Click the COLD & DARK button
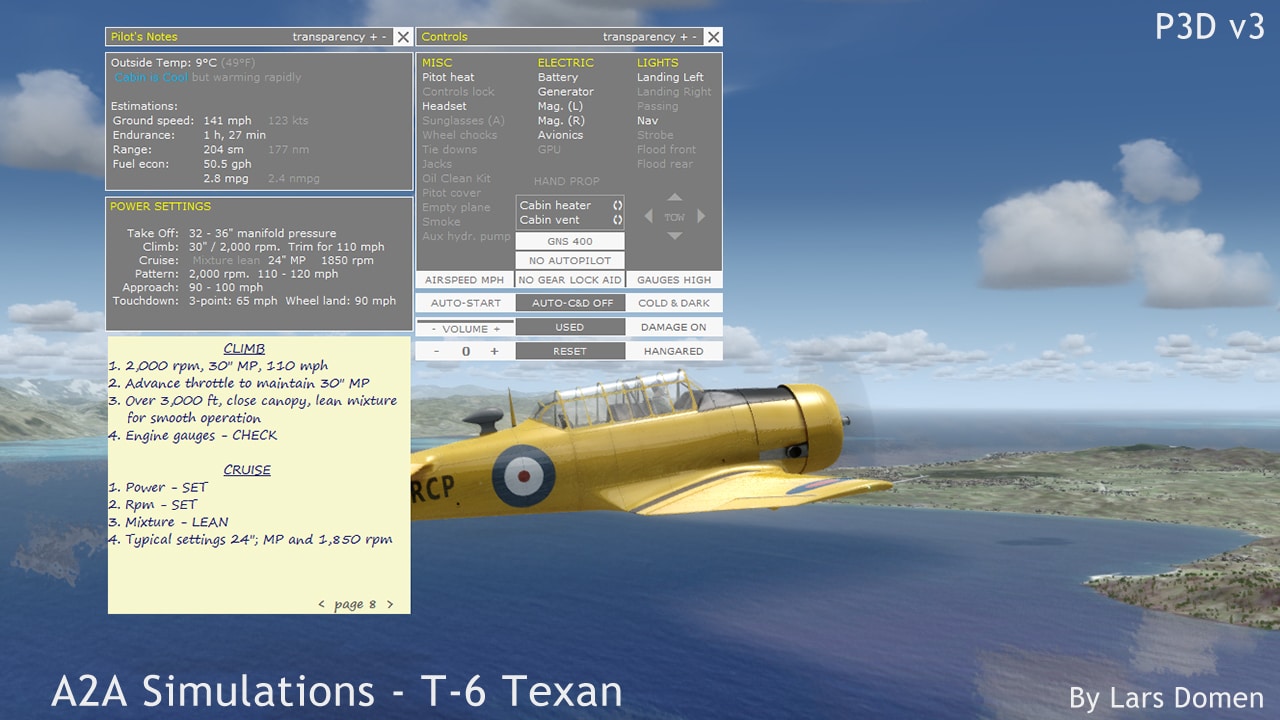This screenshot has width=1280, height=720. [x=673, y=303]
